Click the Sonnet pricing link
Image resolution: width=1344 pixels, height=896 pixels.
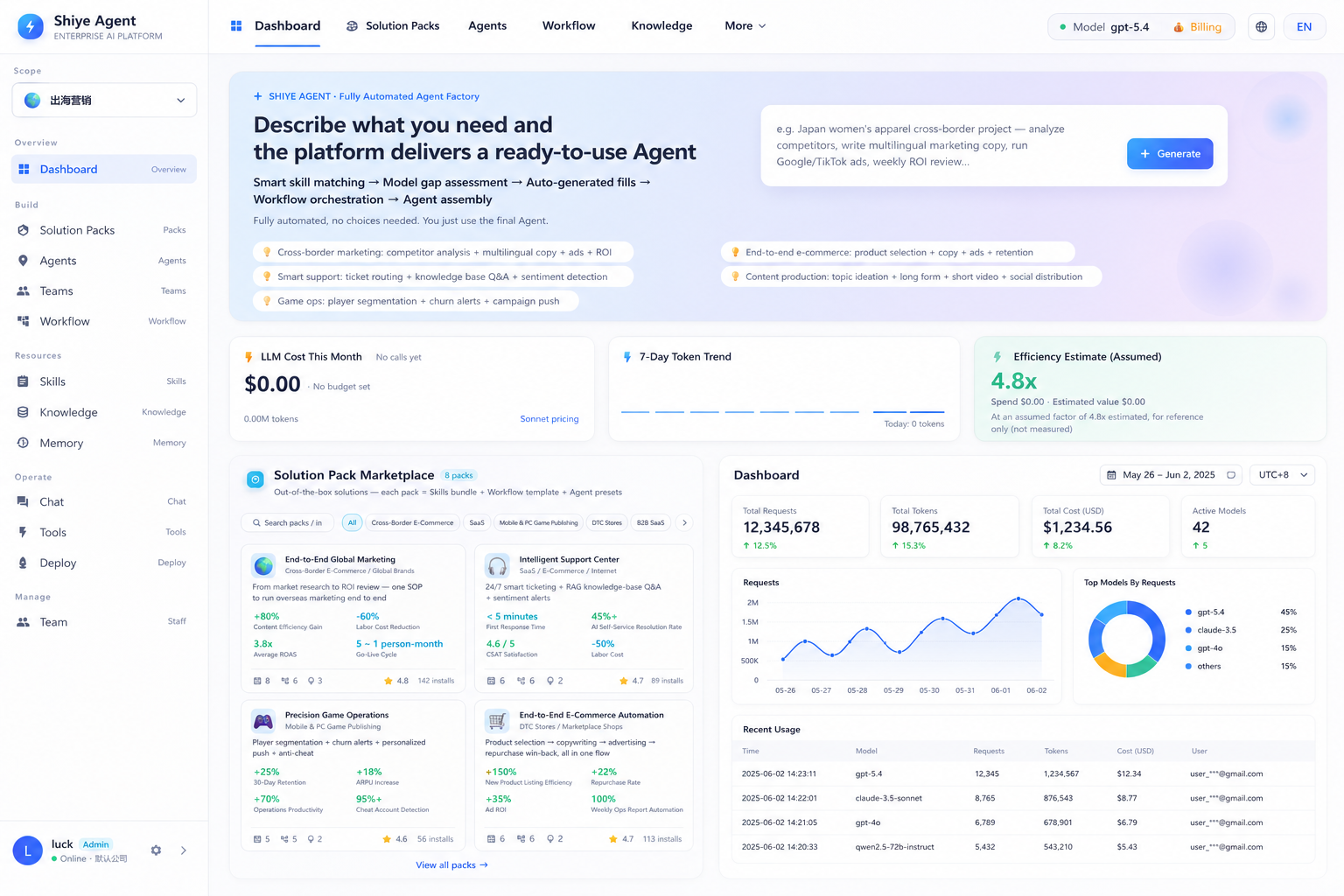click(549, 419)
